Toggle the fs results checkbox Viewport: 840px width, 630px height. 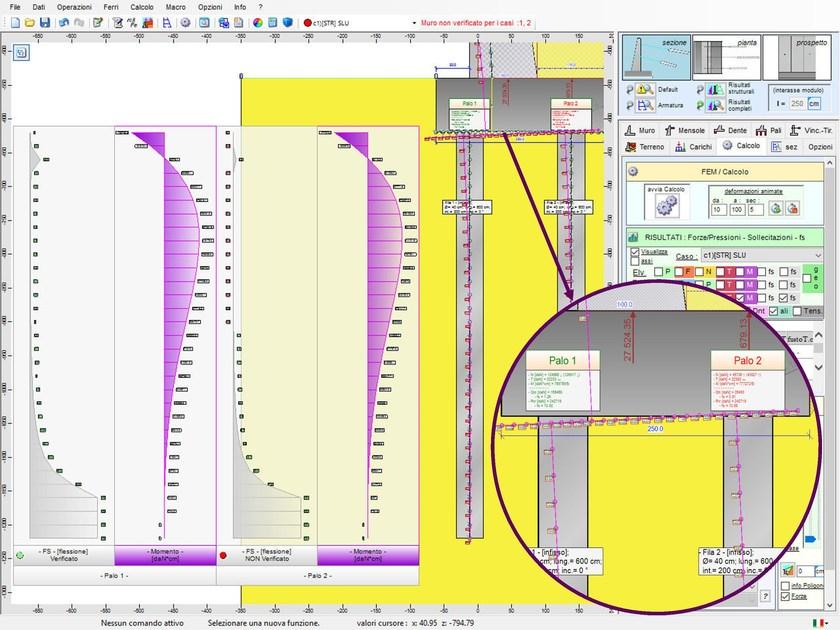[763, 271]
